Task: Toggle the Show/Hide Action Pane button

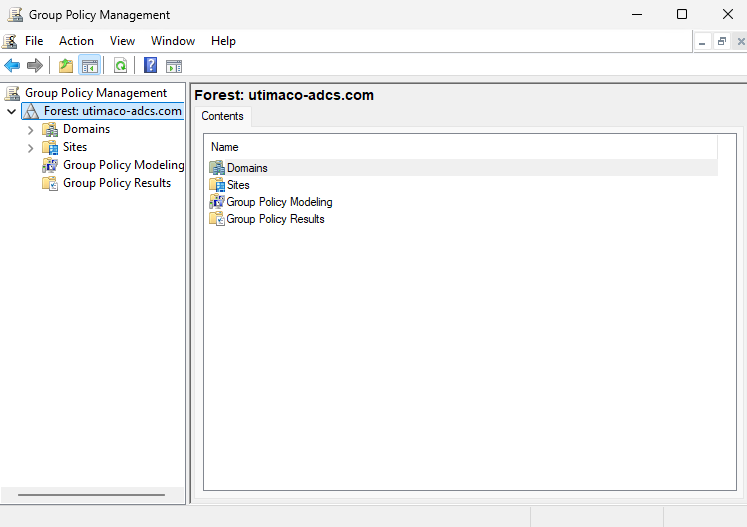Action: coord(174,66)
